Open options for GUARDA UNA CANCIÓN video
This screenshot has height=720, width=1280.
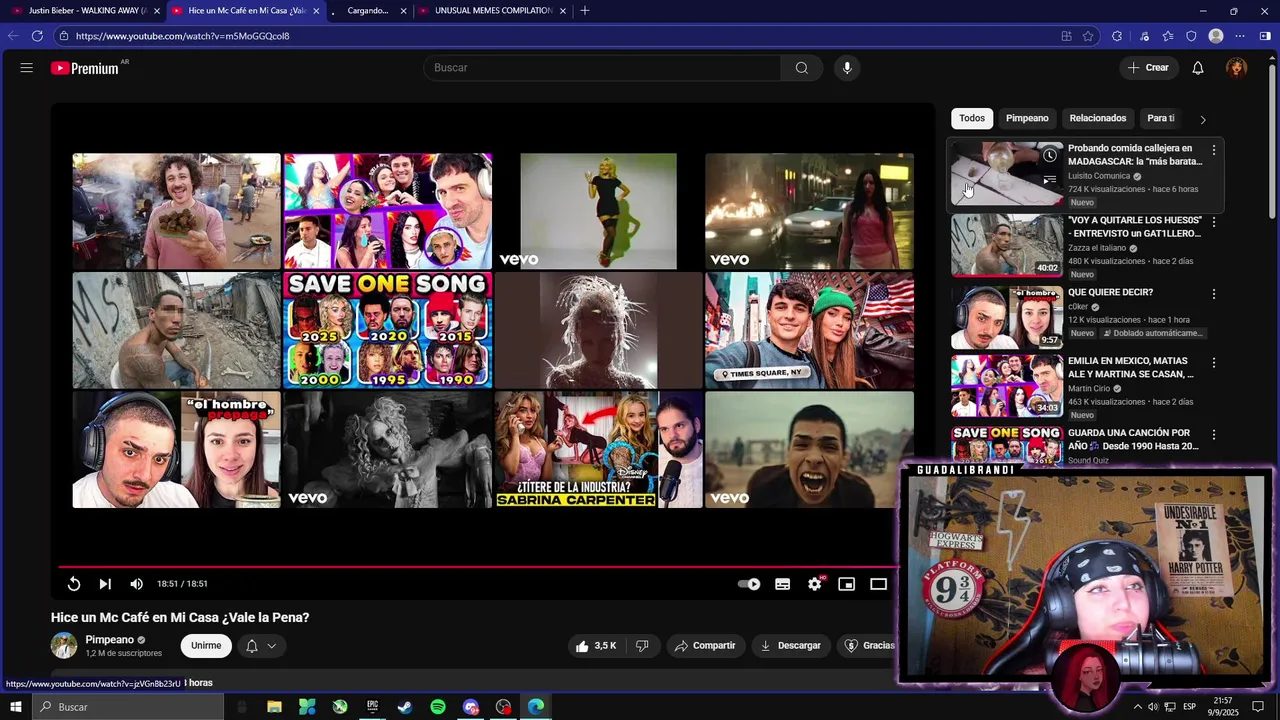pos(1214,435)
